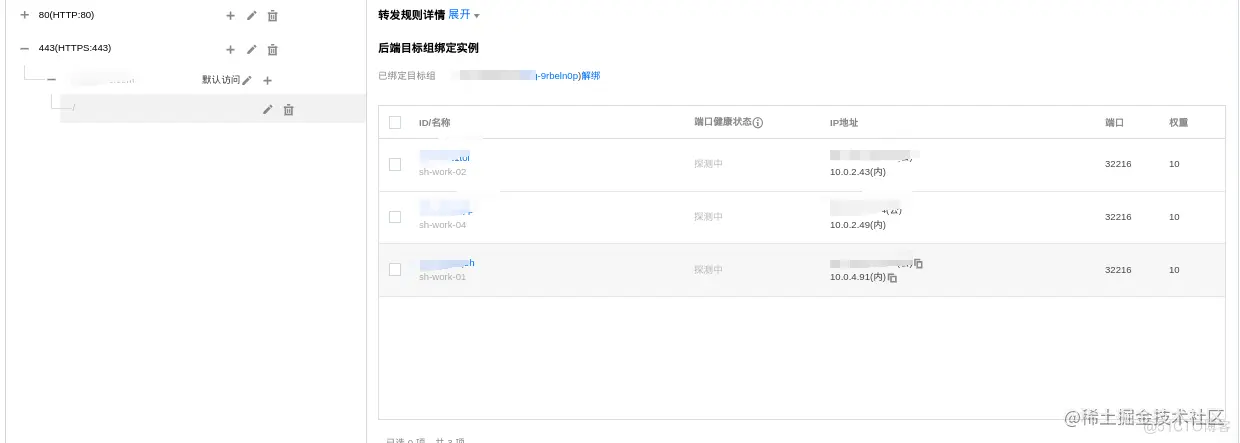Delete the 80(HTTP:80) listener trash icon
Image resolution: width=1240 pixels, height=443 pixels.
(x=272, y=16)
